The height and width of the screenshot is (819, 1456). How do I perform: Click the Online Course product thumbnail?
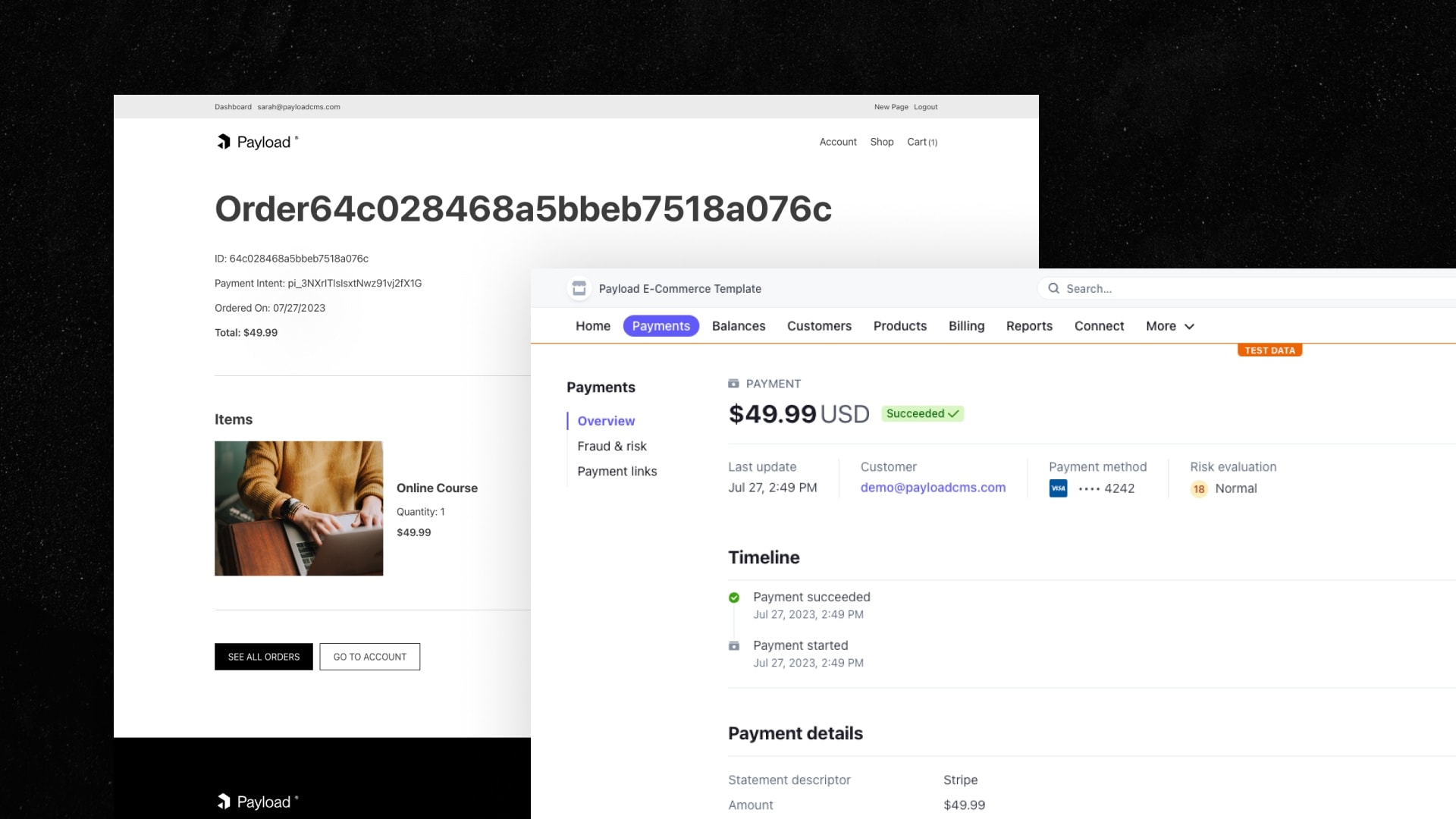tap(298, 508)
